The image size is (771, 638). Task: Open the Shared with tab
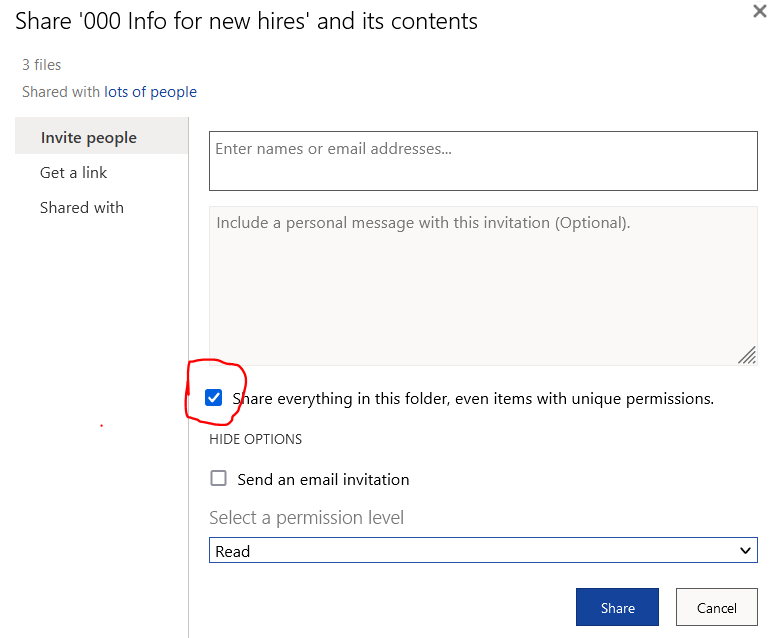click(x=82, y=208)
